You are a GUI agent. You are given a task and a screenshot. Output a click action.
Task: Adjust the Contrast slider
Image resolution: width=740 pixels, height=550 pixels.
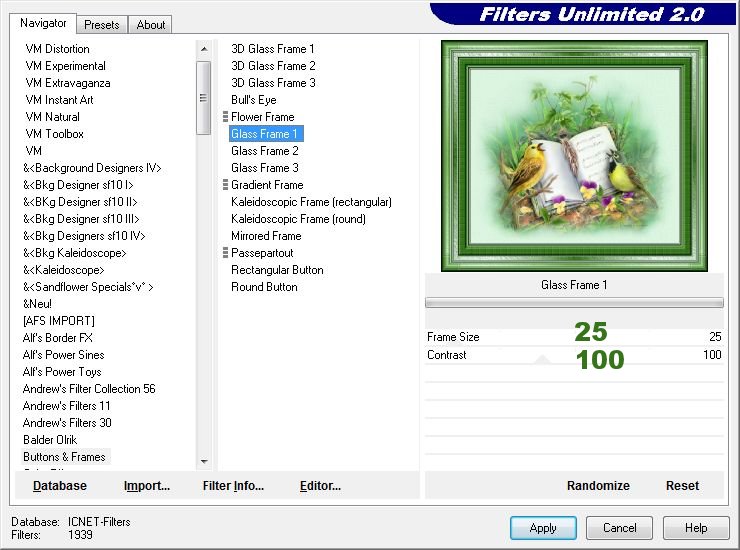click(574, 355)
